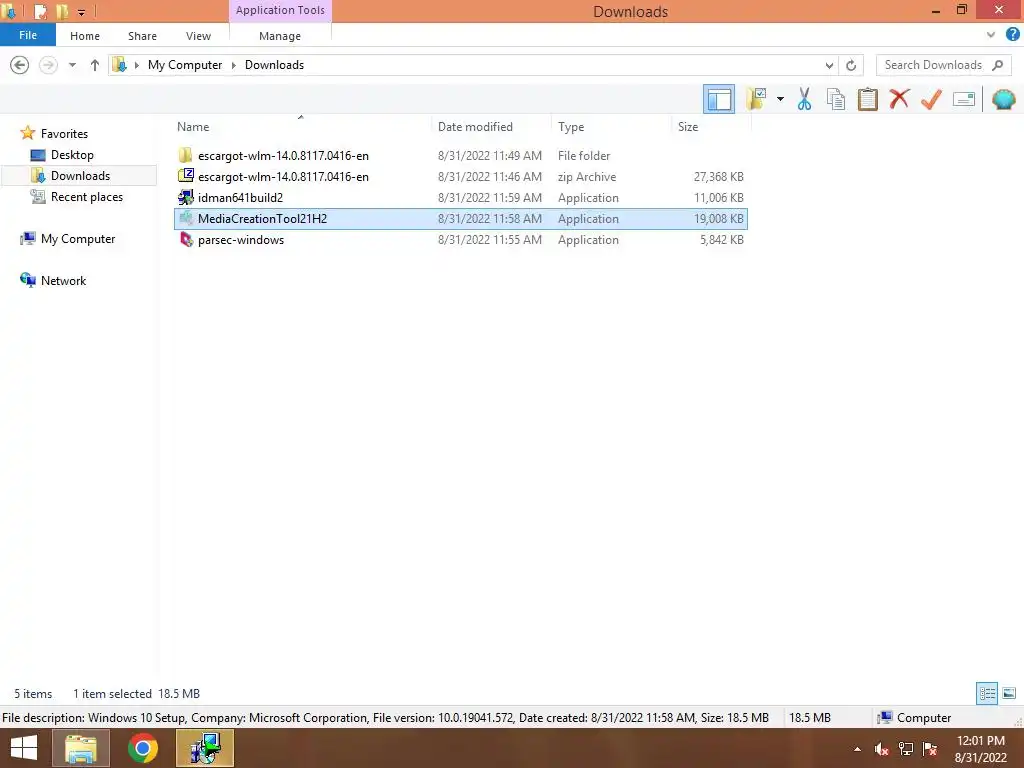
Task: Click the 27,368 KB size cell
Action: 718,176
